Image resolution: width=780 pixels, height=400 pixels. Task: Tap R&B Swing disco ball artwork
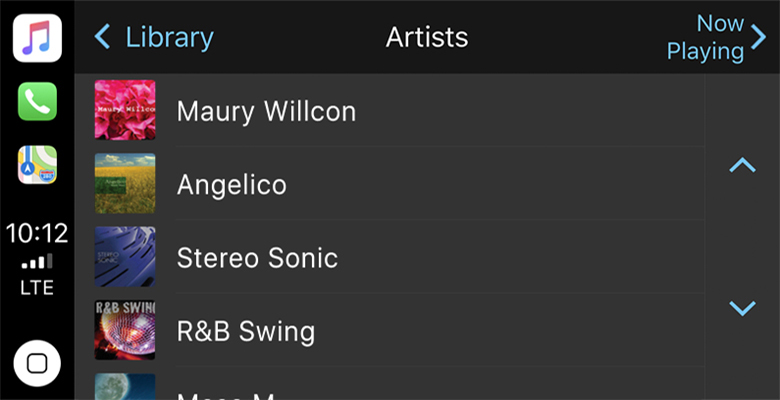click(x=125, y=330)
